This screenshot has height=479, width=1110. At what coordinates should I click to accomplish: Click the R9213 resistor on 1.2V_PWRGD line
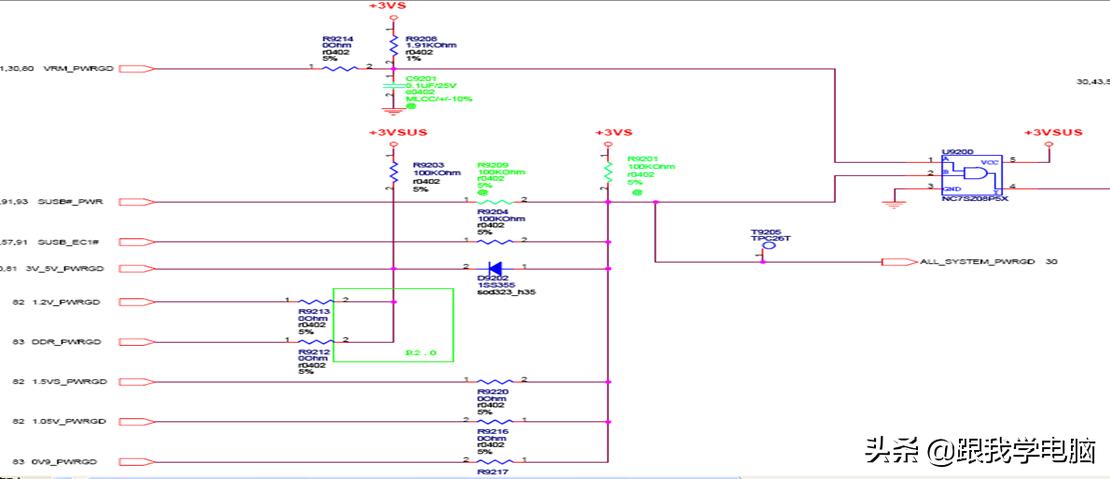point(316,301)
